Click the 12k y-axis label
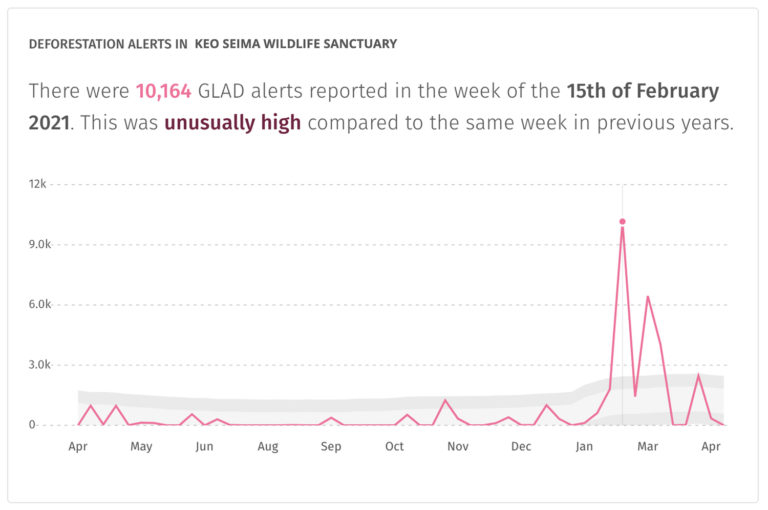768x510 pixels. click(37, 185)
